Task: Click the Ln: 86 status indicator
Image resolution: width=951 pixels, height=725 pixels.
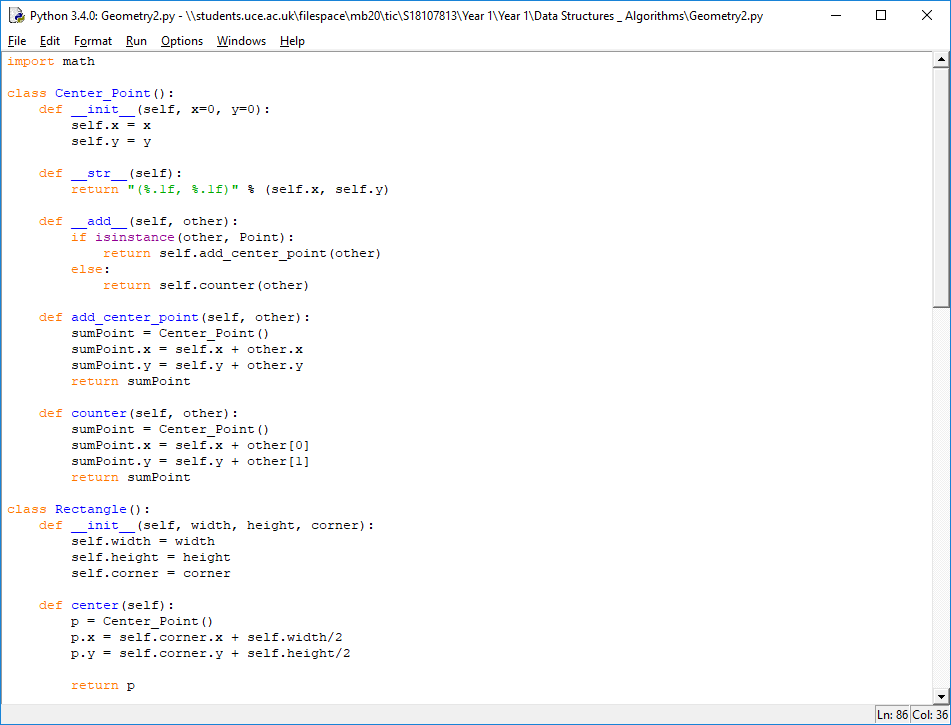Action: (892, 715)
